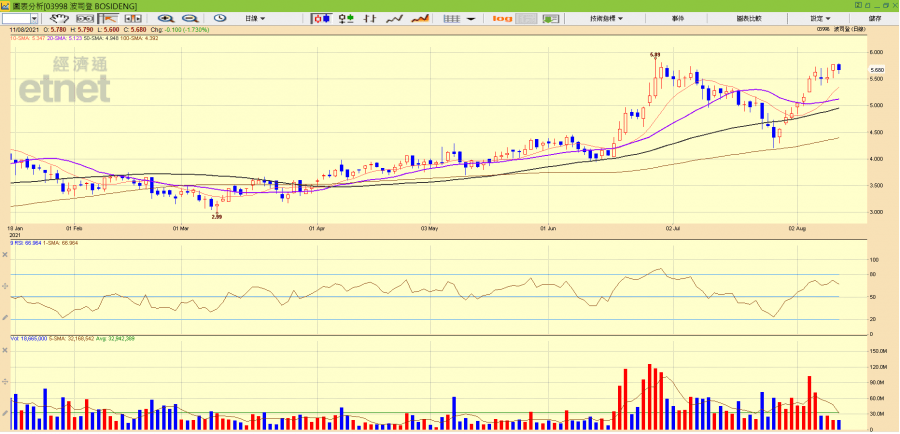Open the clock time period icon

click(220, 19)
